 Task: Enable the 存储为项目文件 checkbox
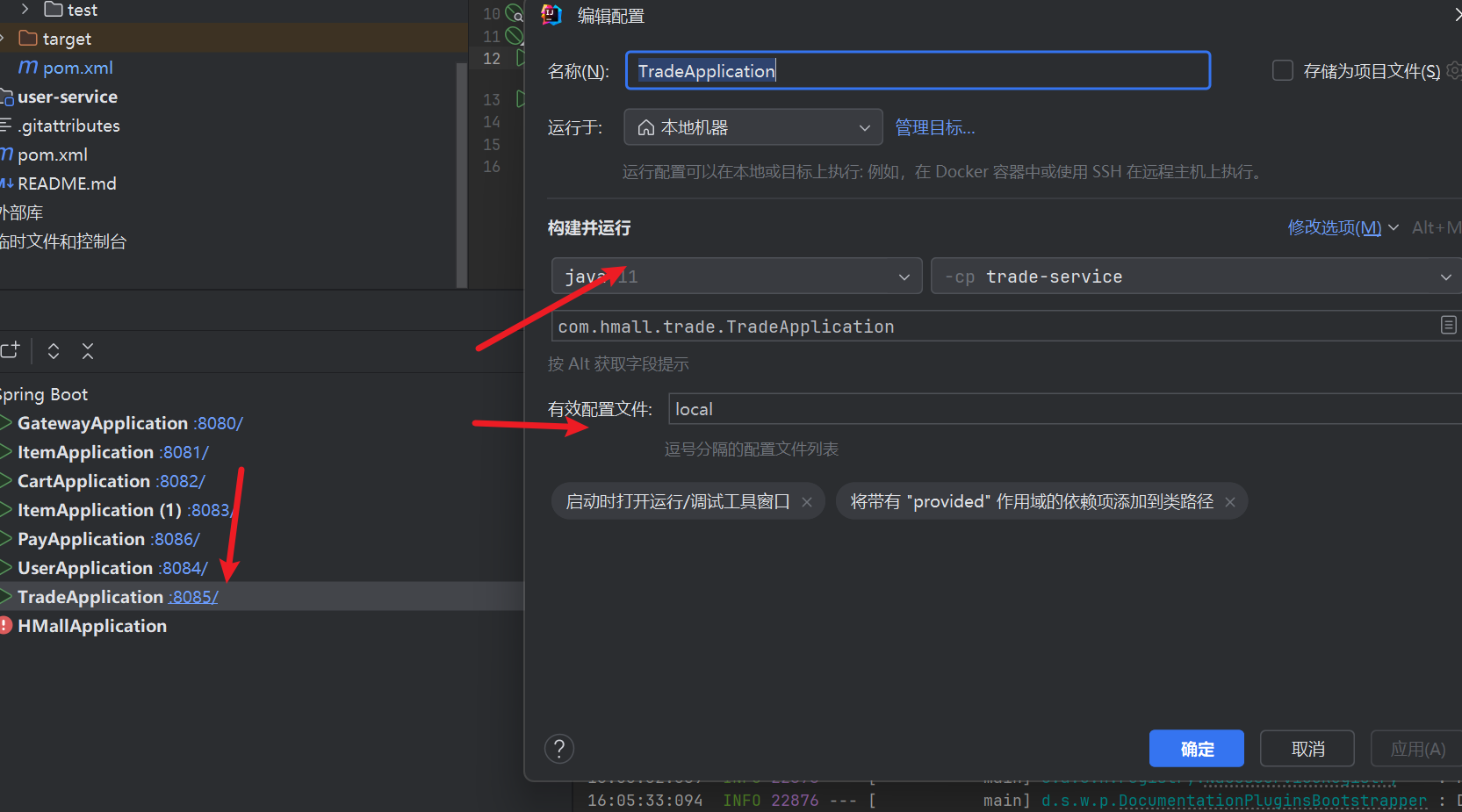coord(1283,70)
